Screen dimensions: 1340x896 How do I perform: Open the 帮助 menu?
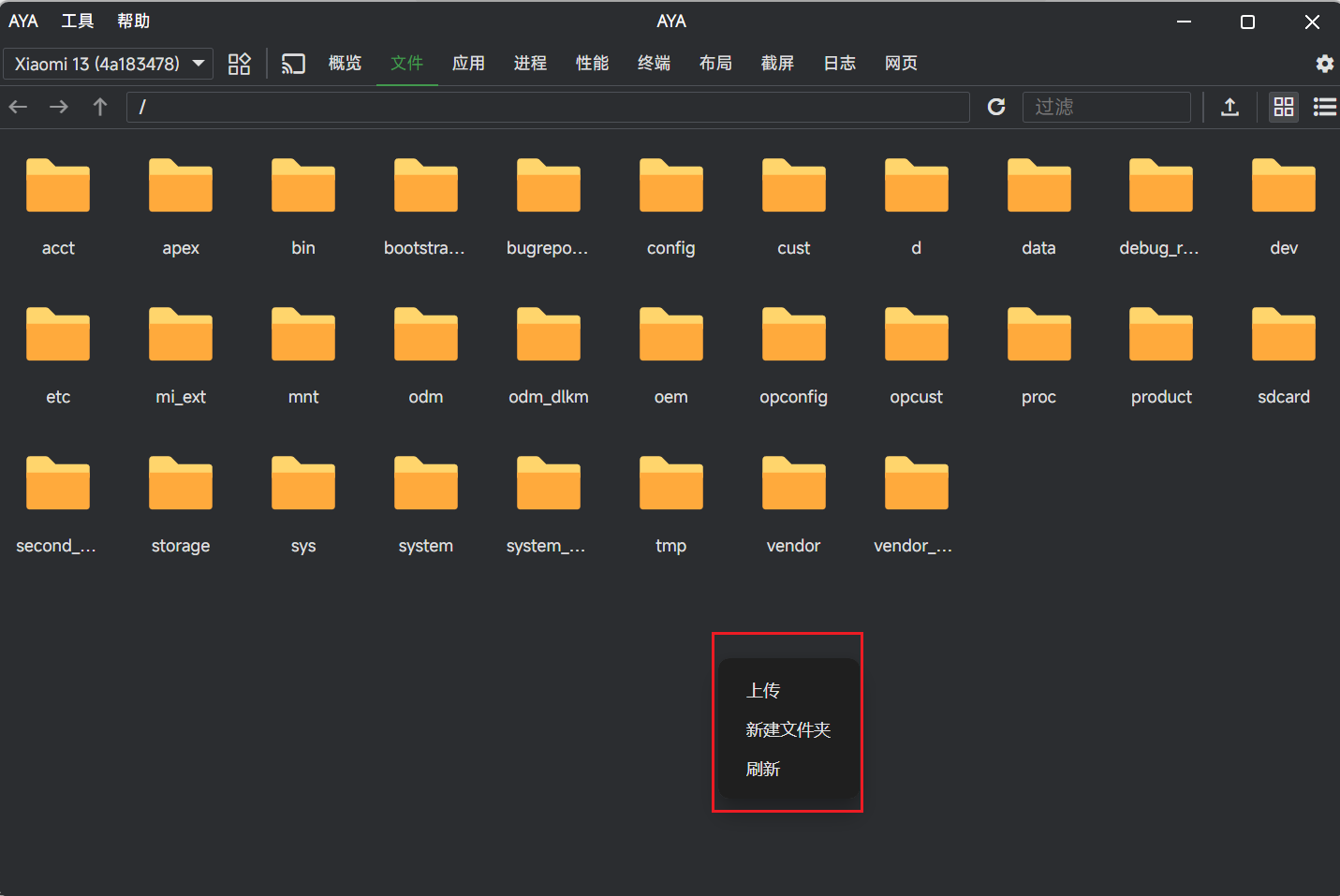[x=134, y=21]
